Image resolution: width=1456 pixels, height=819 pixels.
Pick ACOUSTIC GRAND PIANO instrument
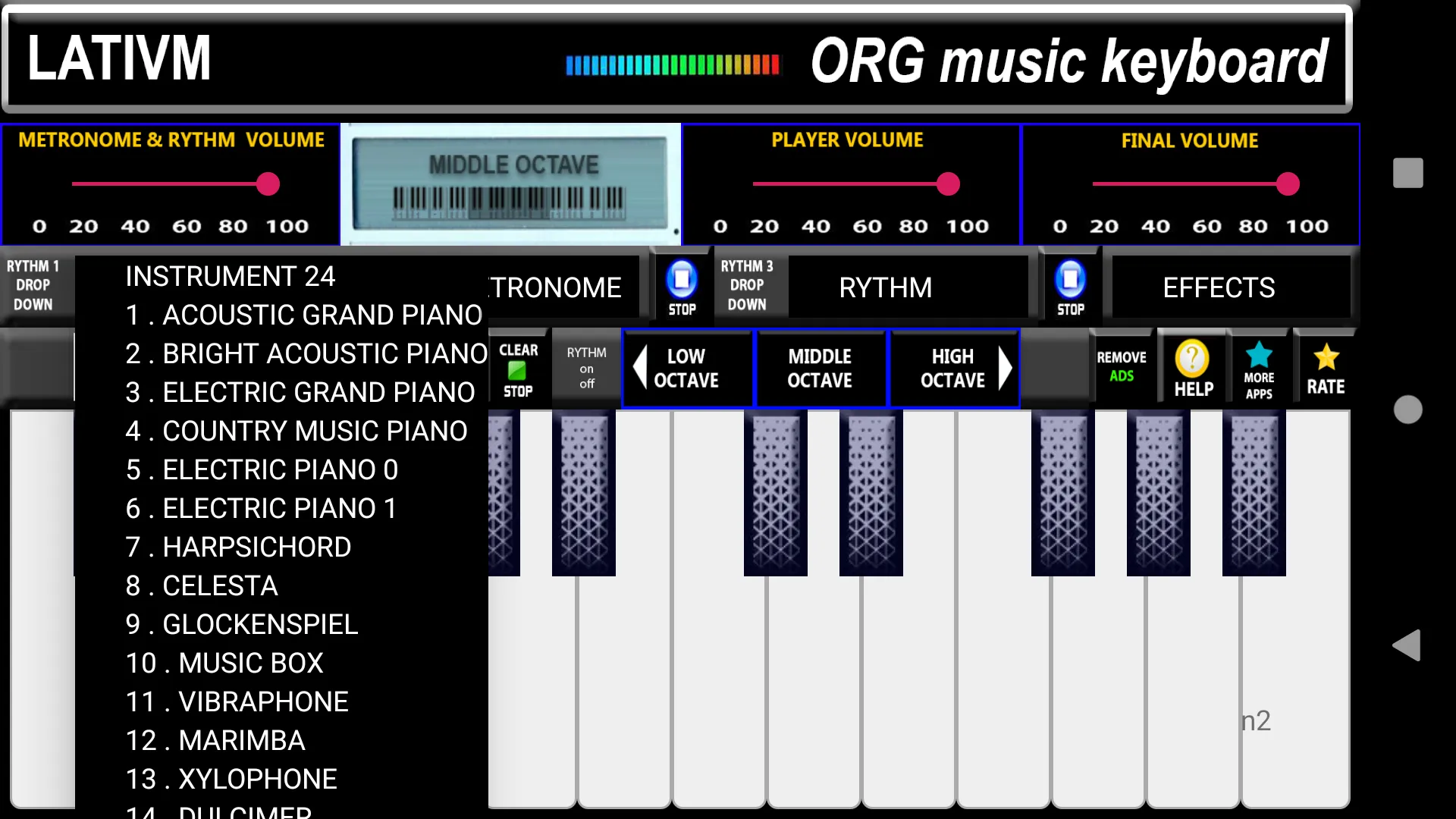click(303, 315)
